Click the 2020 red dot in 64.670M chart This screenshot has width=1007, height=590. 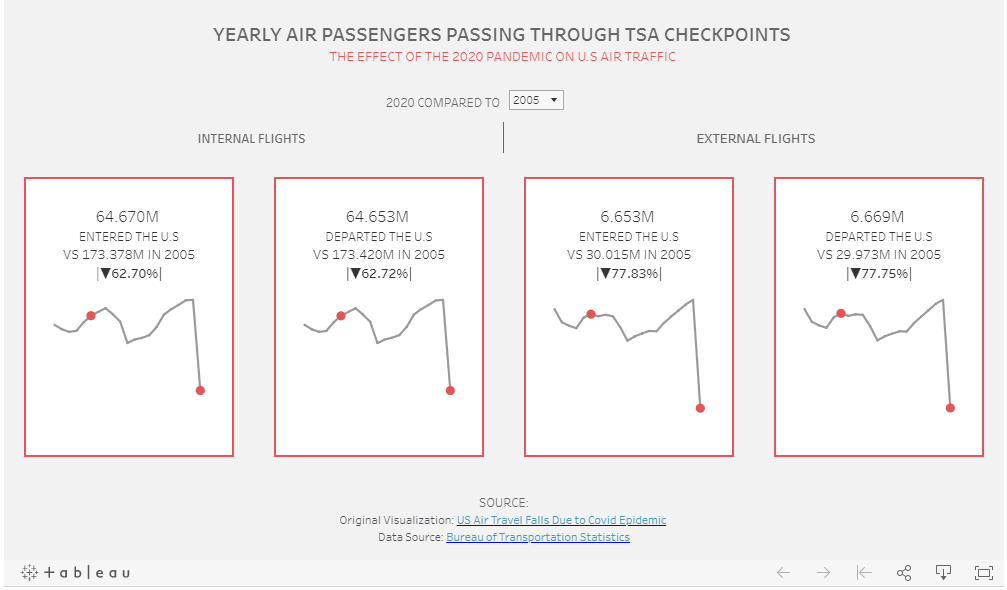200,390
